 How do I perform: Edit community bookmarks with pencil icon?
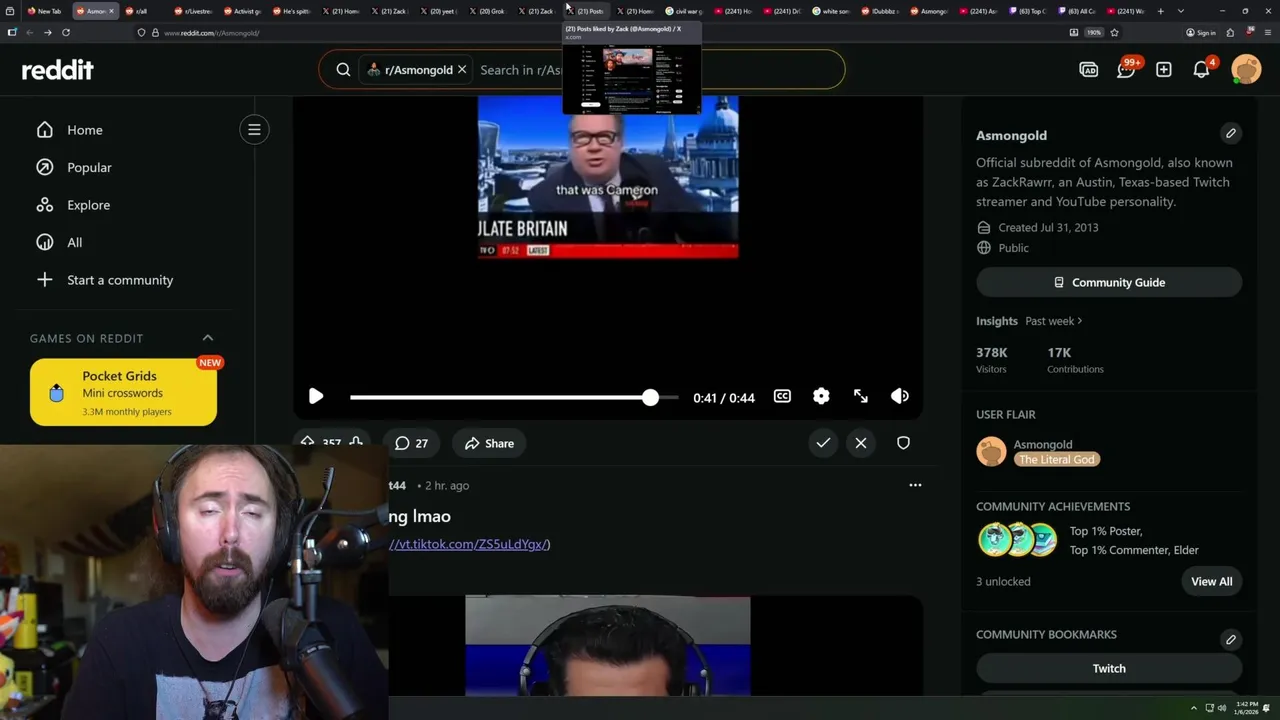(x=1231, y=639)
